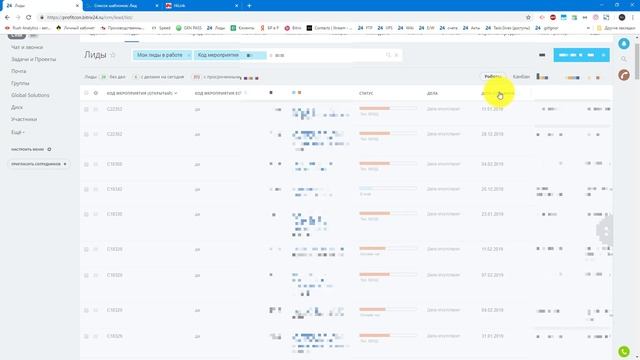640x360 pixels.
Task: Tick checkbox of lead dated 20.12.2018
Action: pyautogui.click(x=86, y=189)
